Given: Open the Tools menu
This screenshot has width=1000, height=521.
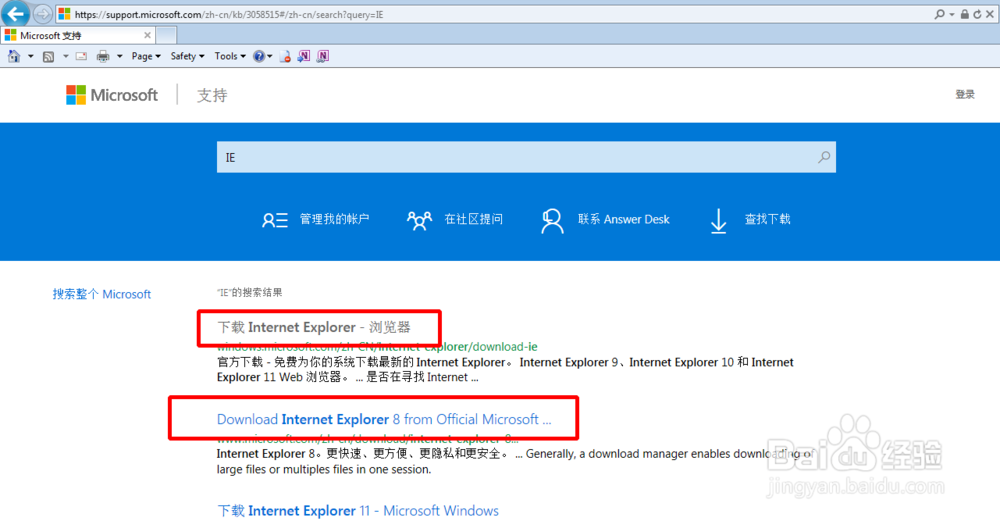Looking at the screenshot, I should (230, 56).
